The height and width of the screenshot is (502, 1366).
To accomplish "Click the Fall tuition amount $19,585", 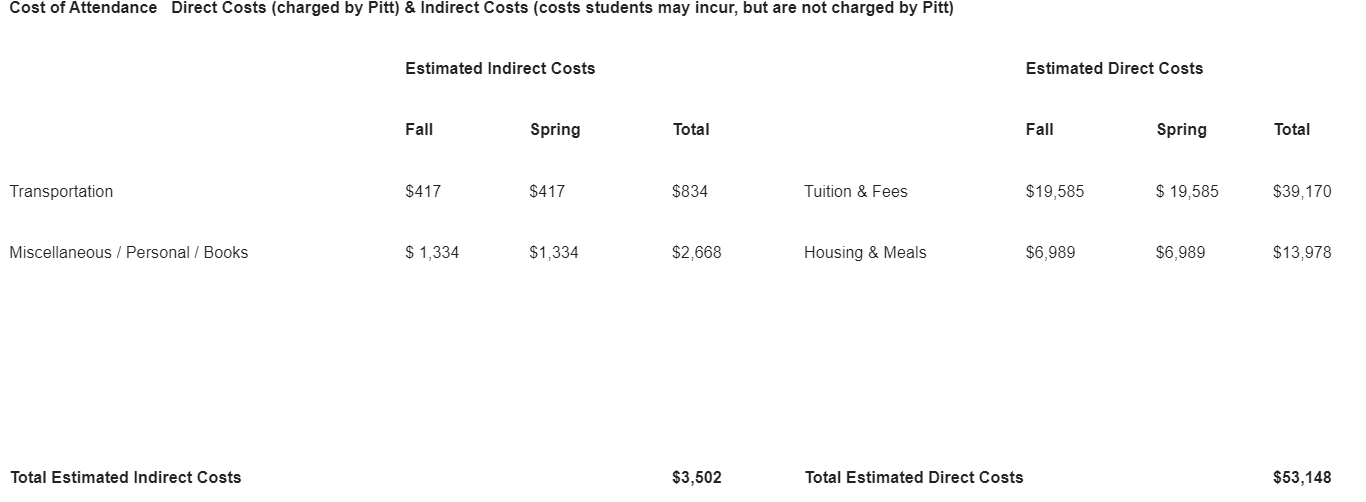I will pyautogui.click(x=1054, y=191).
